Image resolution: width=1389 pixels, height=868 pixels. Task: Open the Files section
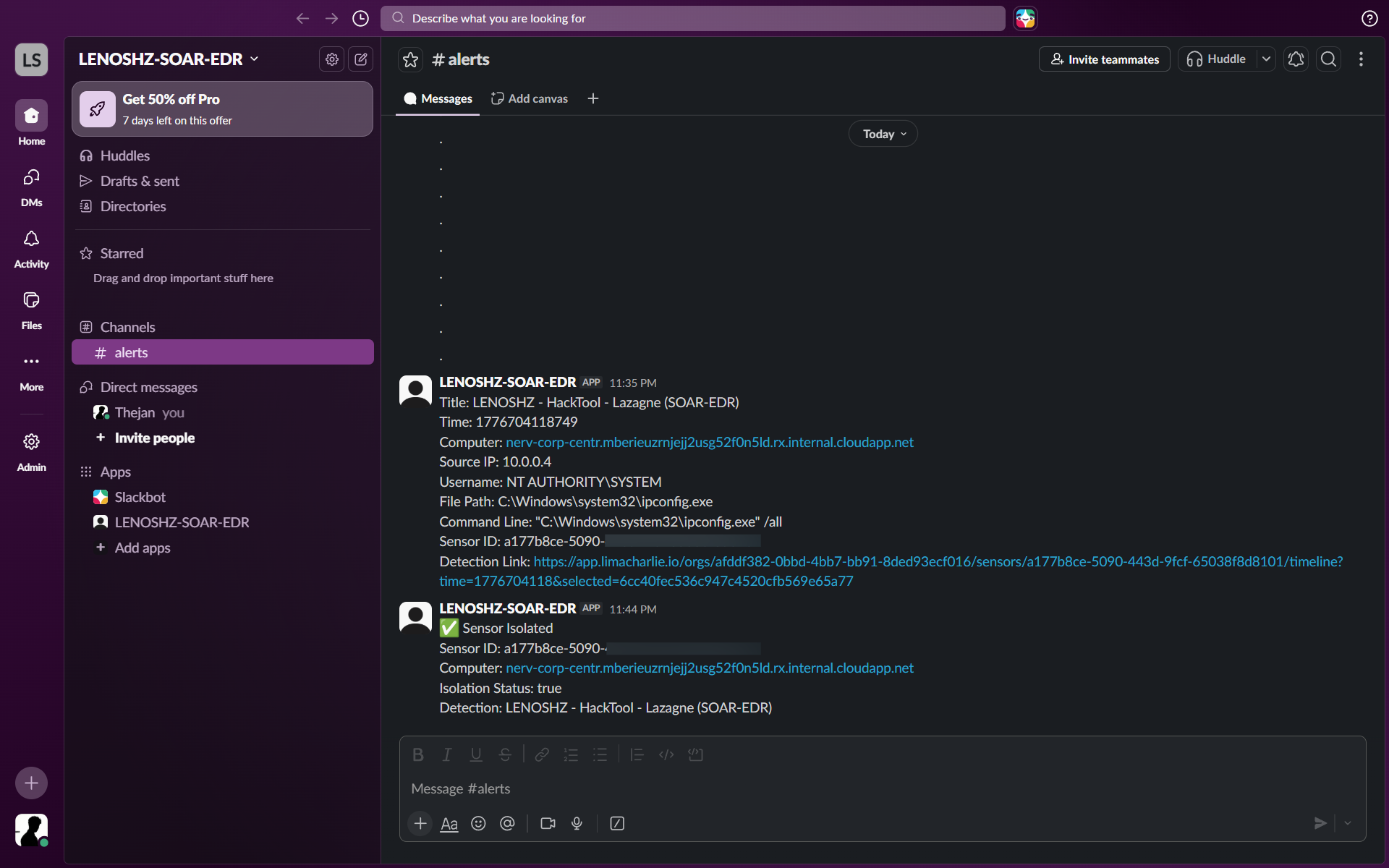(30, 309)
